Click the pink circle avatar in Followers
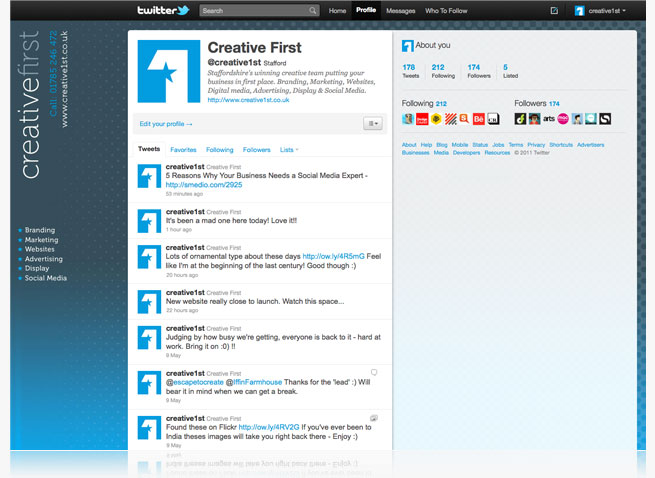Viewport: 655px width, 478px height. point(563,119)
